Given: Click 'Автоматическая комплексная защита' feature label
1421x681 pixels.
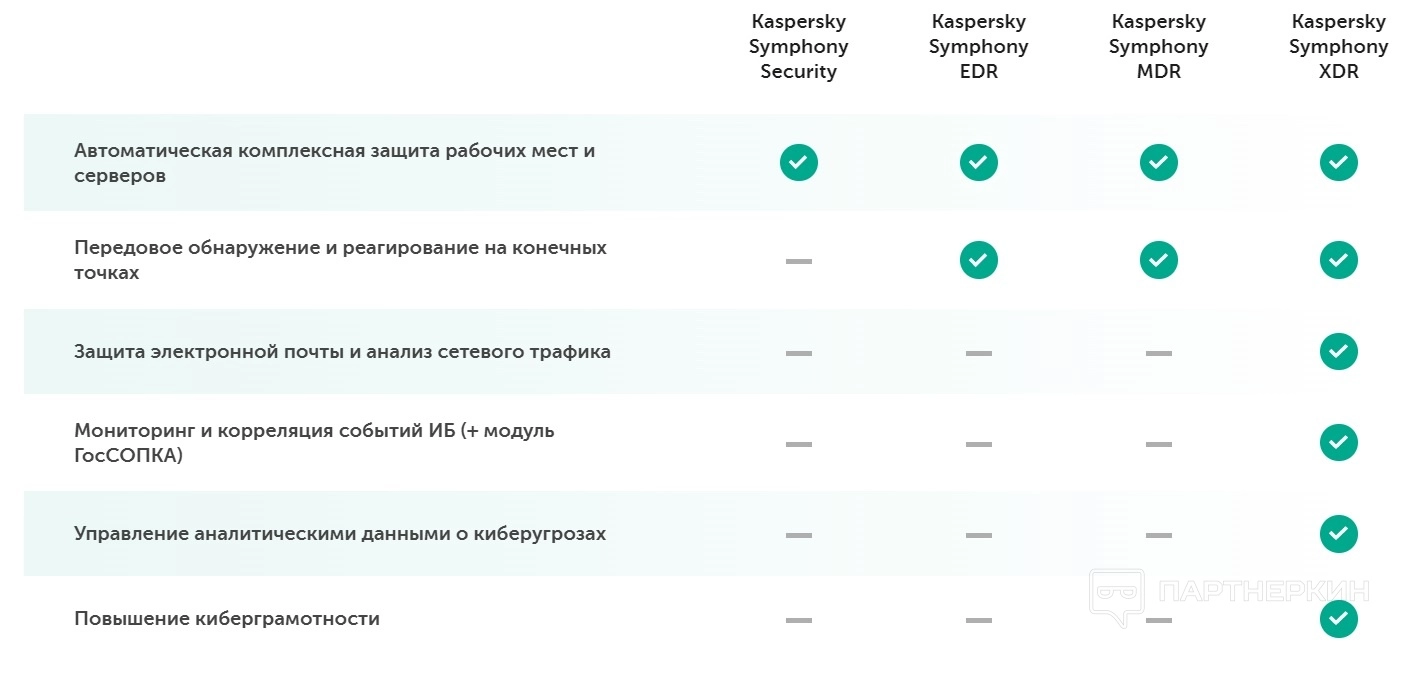Looking at the screenshot, I should pos(334,162).
